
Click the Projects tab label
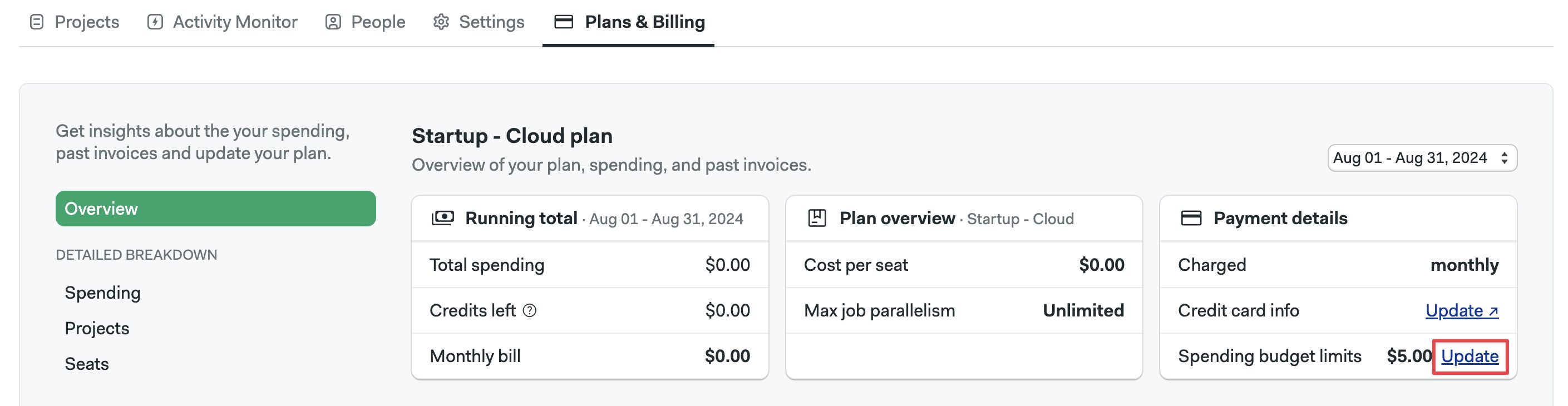tap(87, 22)
